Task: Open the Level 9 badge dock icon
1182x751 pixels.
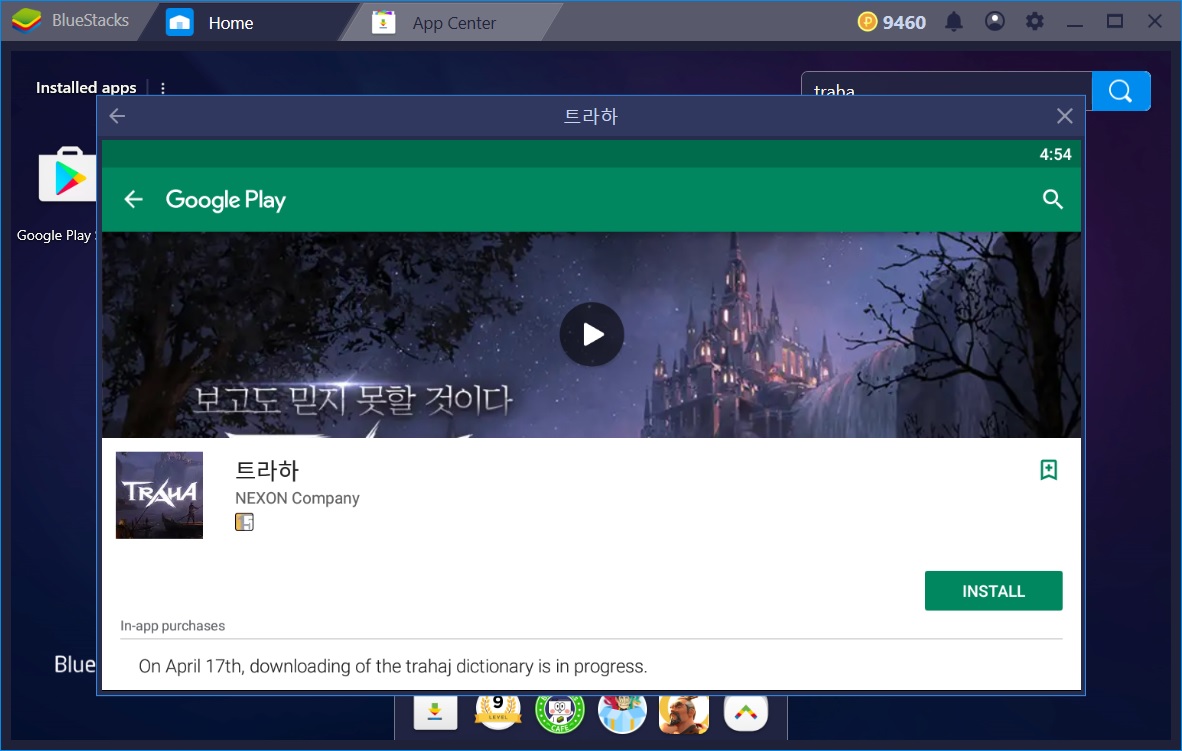Action: [x=498, y=713]
